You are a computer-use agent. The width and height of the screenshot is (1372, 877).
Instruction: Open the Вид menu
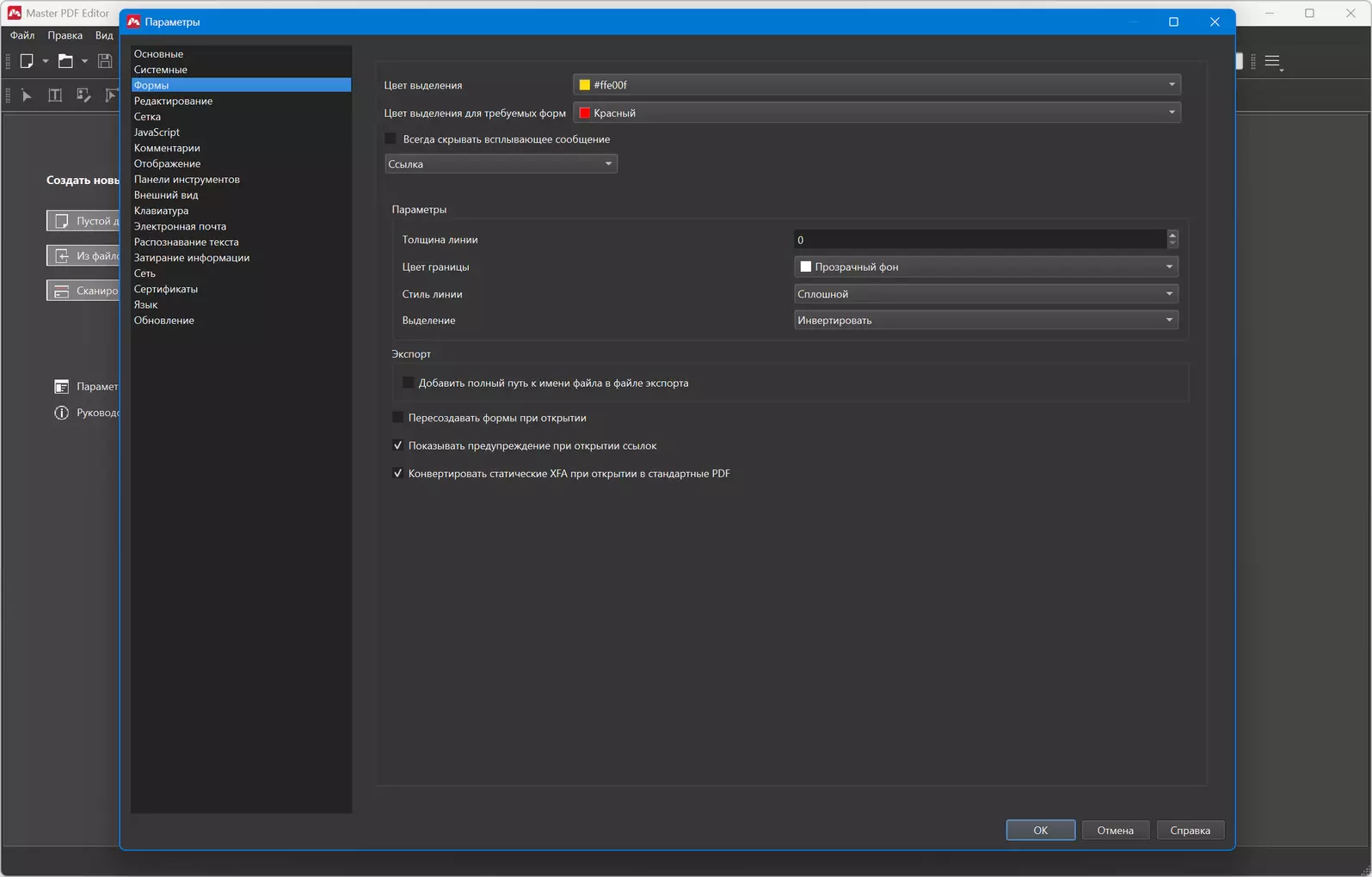click(104, 35)
